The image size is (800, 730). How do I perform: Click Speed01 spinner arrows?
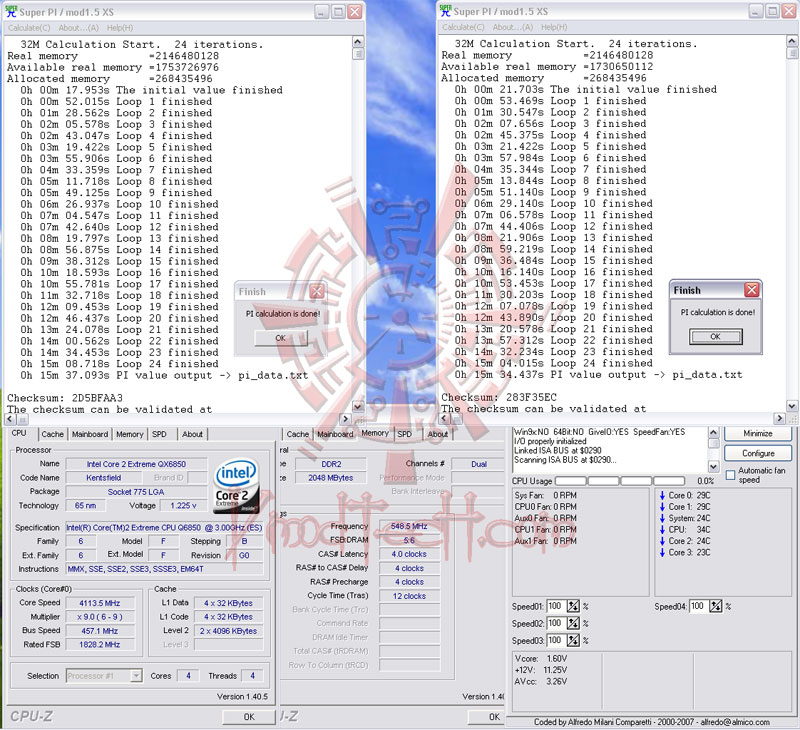pyautogui.click(x=573, y=606)
